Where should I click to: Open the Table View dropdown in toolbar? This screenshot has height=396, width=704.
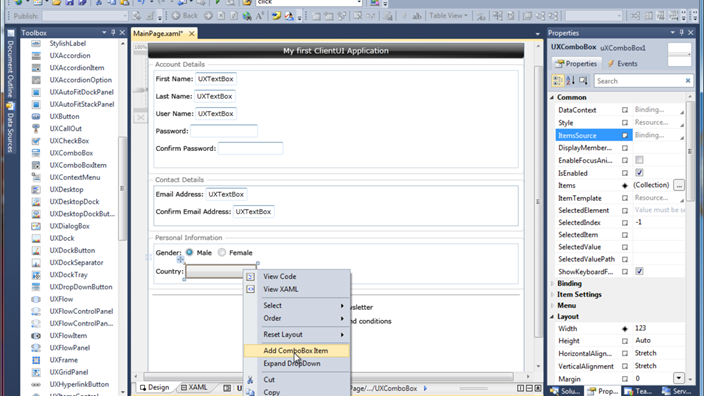[448, 16]
